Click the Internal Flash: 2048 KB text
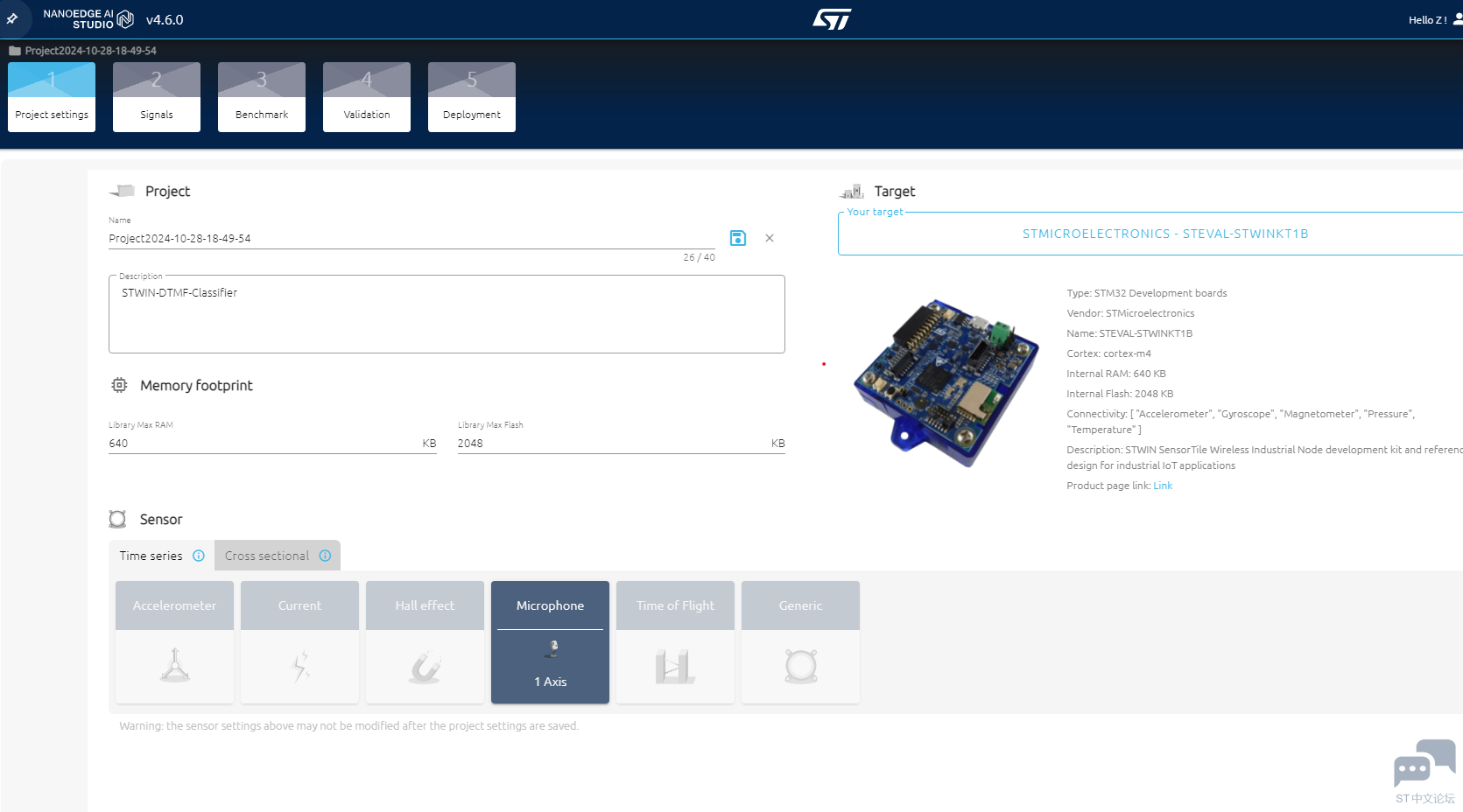The image size is (1463, 812). 1120,394
